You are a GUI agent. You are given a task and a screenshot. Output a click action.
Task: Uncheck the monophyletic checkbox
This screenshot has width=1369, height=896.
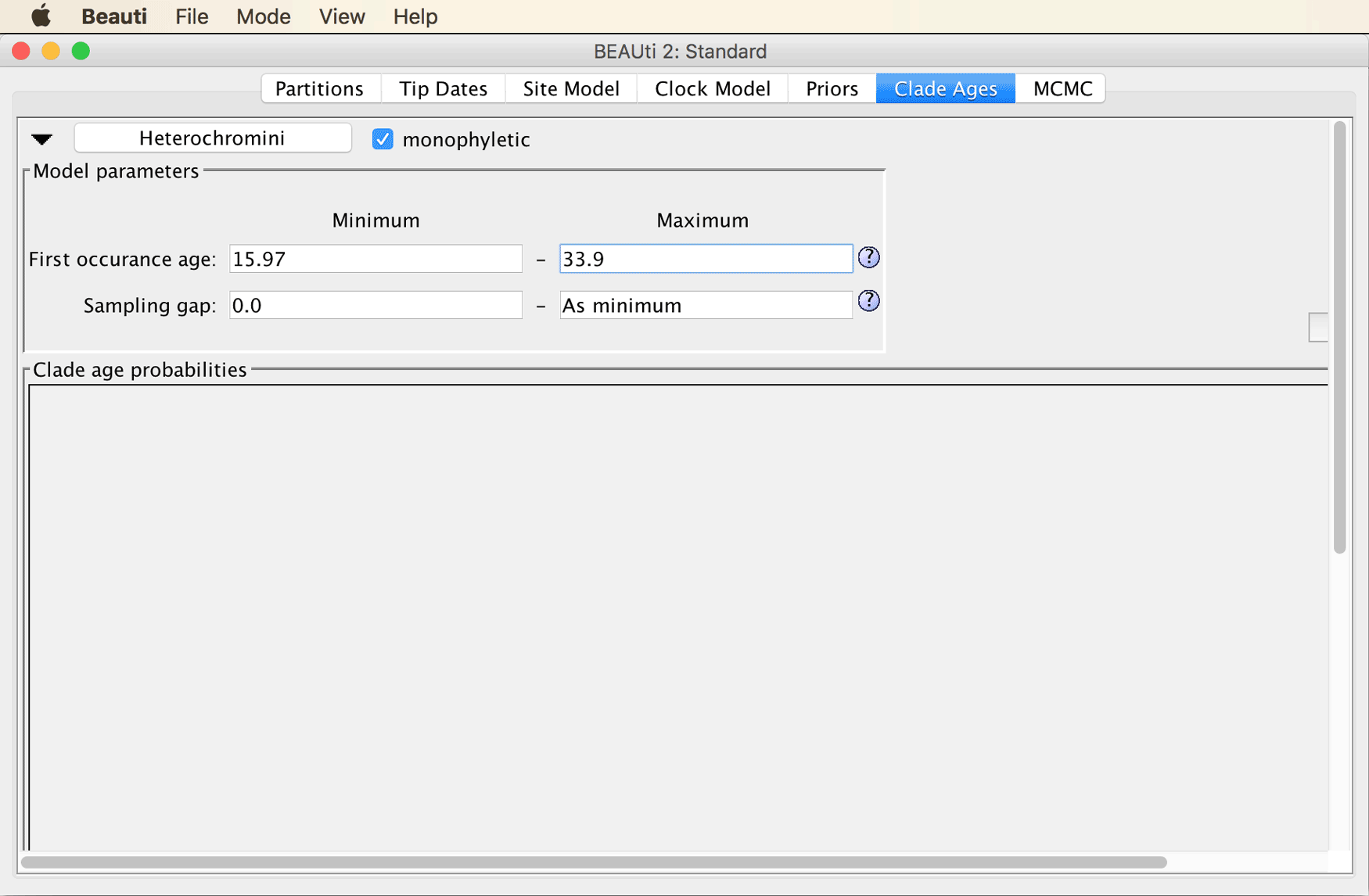tap(383, 139)
